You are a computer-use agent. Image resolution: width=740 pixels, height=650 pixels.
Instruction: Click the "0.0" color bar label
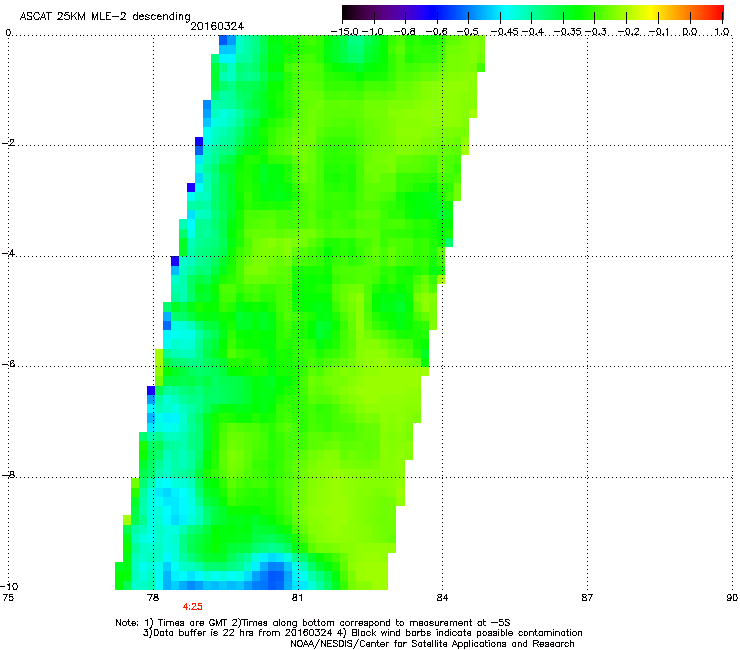(x=690, y=32)
